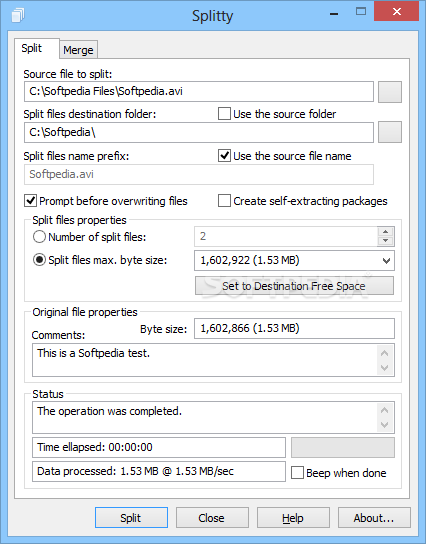Image resolution: width=426 pixels, height=544 pixels.
Task: Click the Splitty app icon in title bar
Action: point(18,16)
